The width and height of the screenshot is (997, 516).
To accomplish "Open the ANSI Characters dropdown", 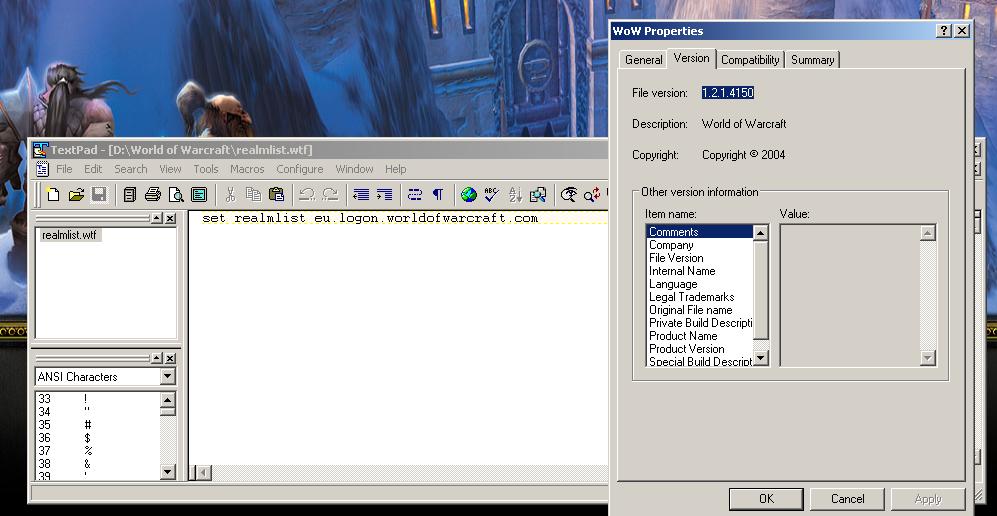I will point(167,376).
